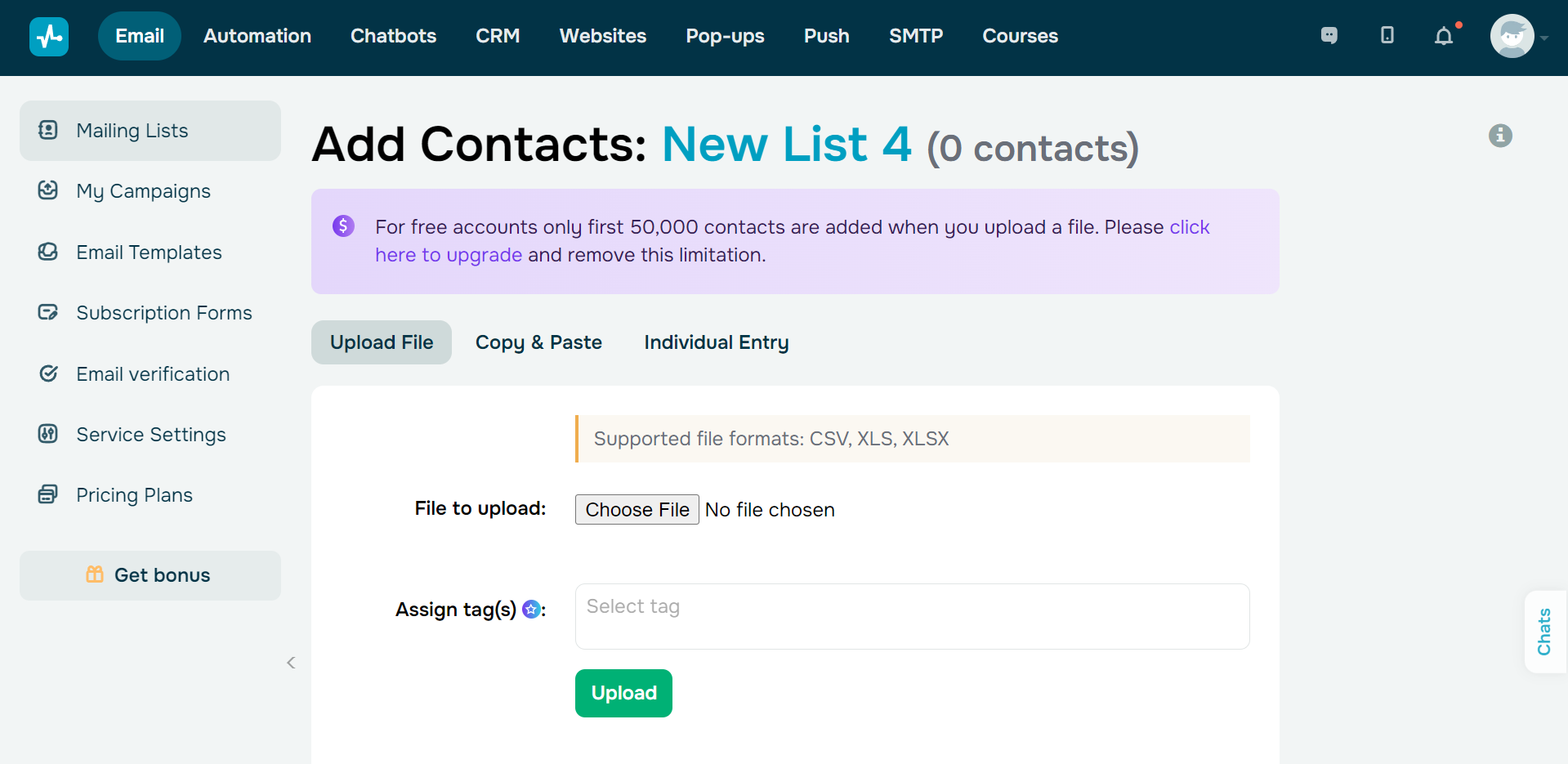Click Choose File to pick a file
The image size is (1568, 764).
637,509
